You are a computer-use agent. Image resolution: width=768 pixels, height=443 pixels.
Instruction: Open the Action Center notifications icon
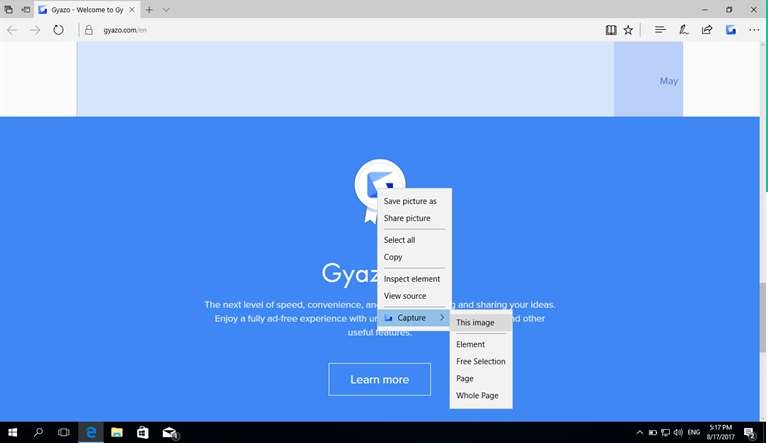749,433
